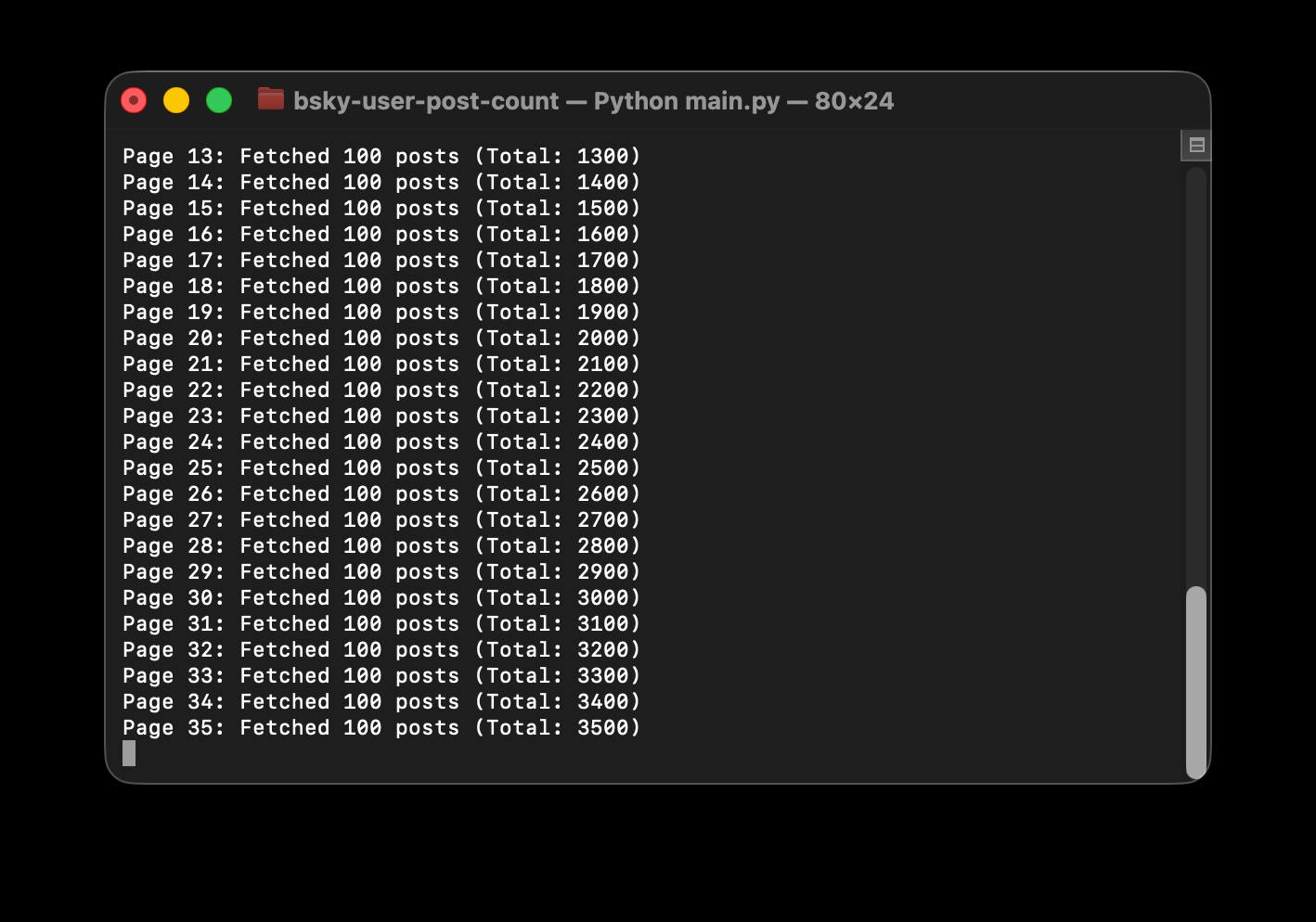The height and width of the screenshot is (922, 1316).
Task: Click the Page 35 output line
Action: 381,728
